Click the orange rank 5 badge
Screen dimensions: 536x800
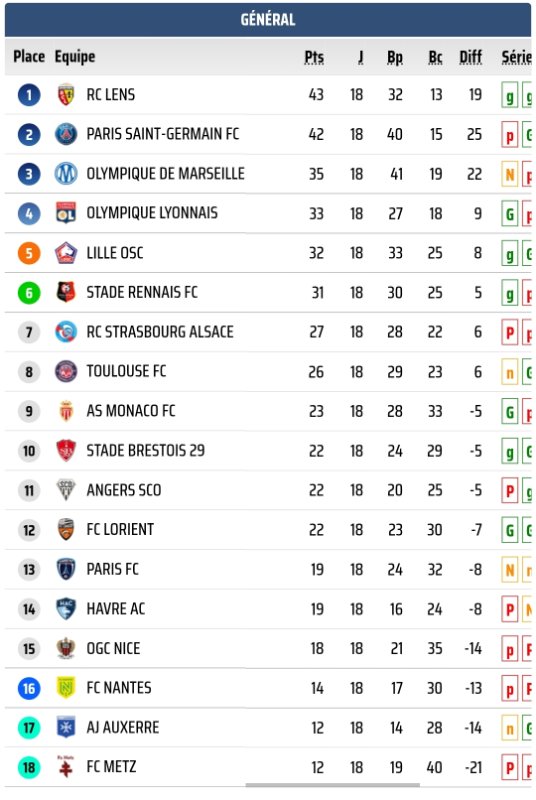29,253
